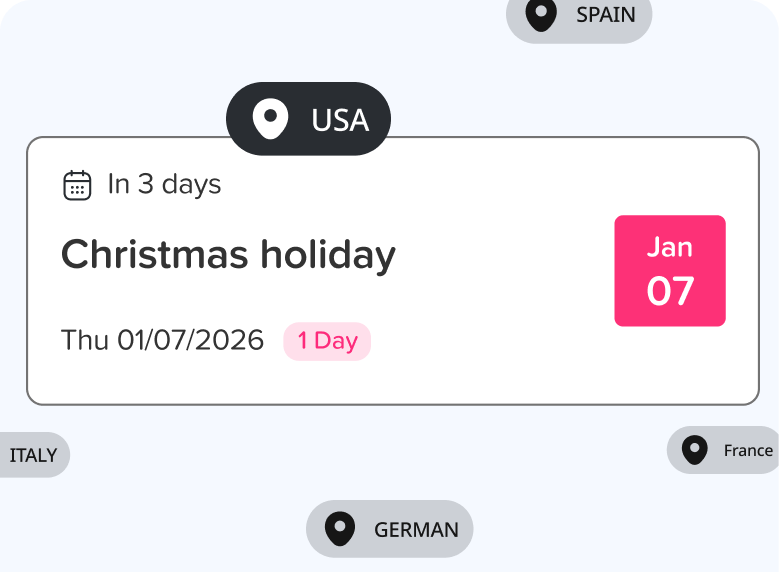
Task: Click the "In 3 days" countdown text
Action: [164, 185]
